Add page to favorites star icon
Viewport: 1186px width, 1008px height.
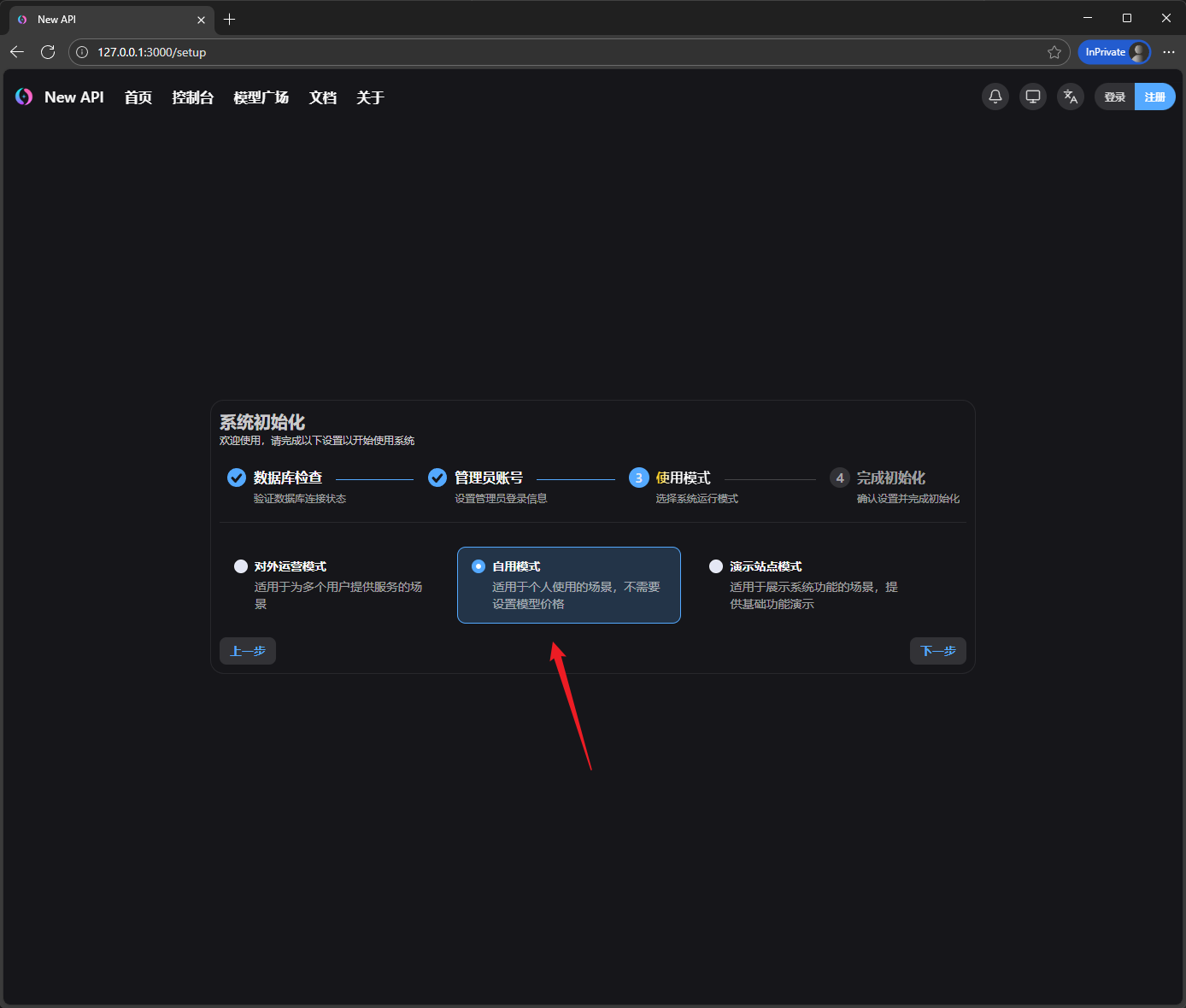click(1054, 52)
